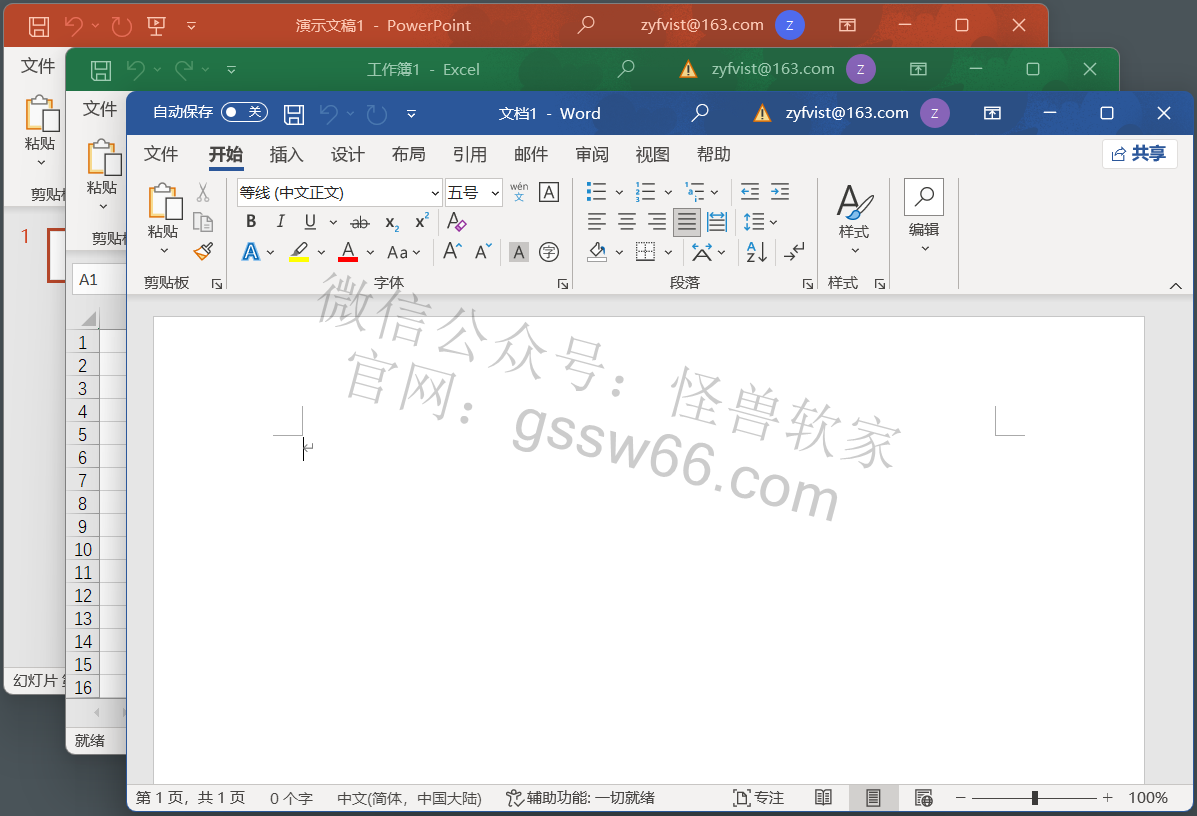Switch to the 插入 tab
Screen dimensions: 1197x816
tap(286, 154)
